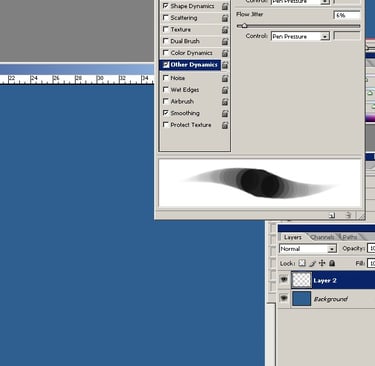Click the delete brush trash icon
Viewport: 375px width, 366px height.
348,215
